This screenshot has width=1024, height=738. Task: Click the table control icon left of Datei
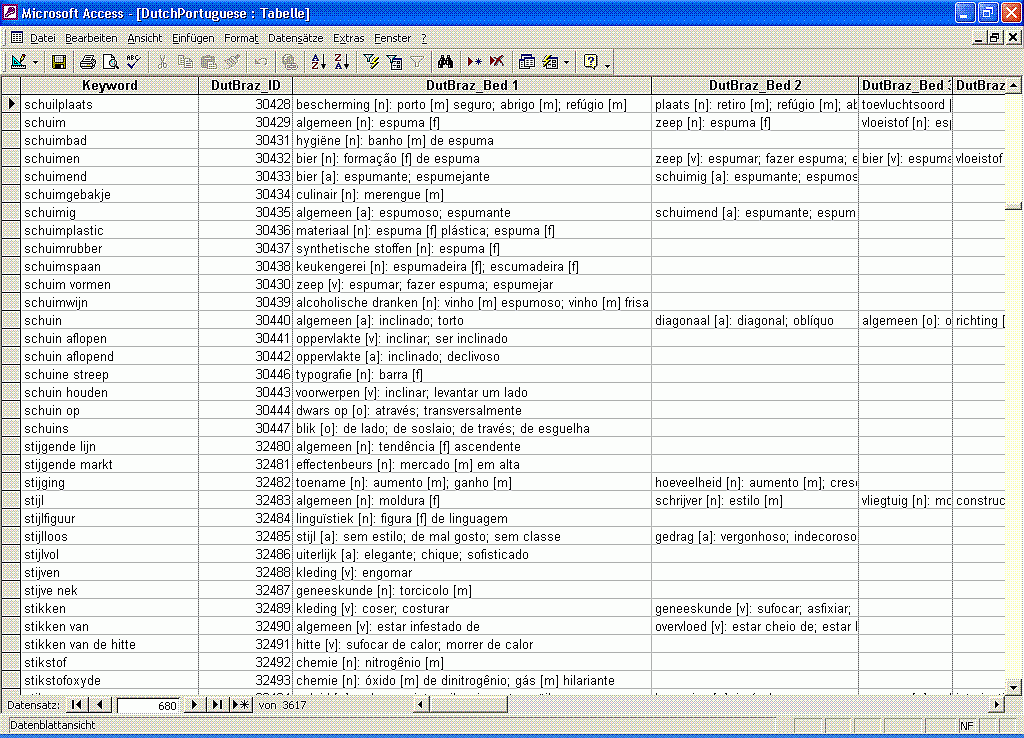coord(17,38)
